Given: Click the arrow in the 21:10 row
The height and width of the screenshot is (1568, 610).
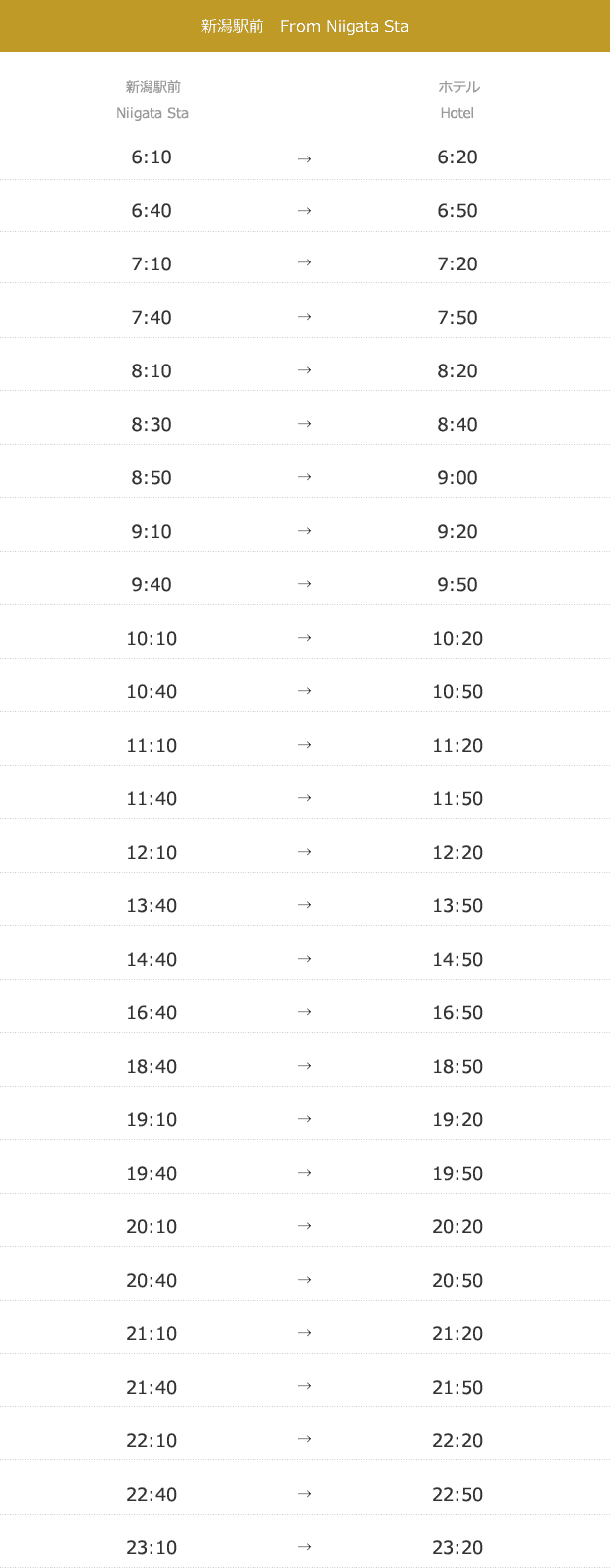Looking at the screenshot, I should pyautogui.click(x=304, y=1333).
